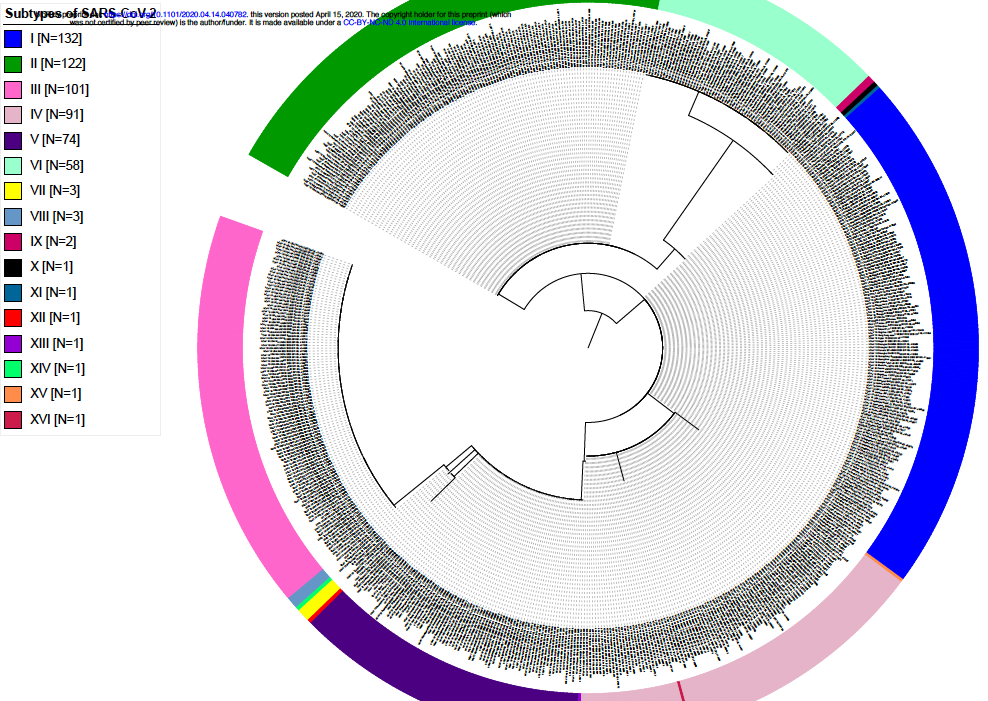Click the crimson swatch for subtype XVI
Viewport: 988px width, 701px height.
[x=13, y=419]
